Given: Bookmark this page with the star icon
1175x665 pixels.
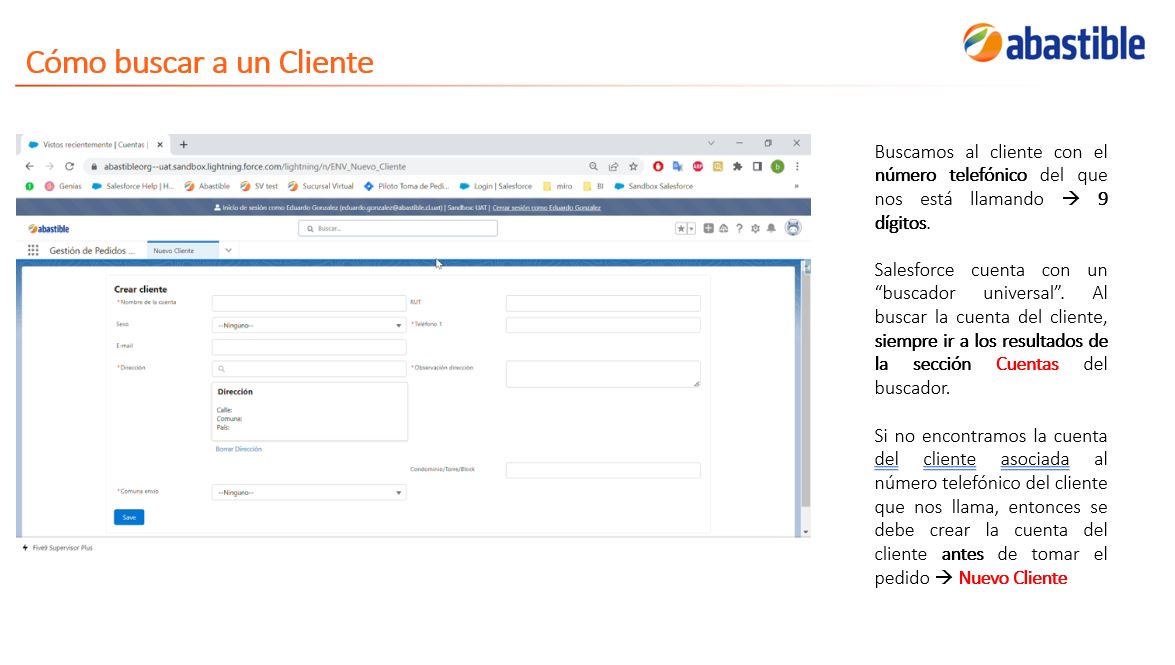Looking at the screenshot, I should 633,166.
